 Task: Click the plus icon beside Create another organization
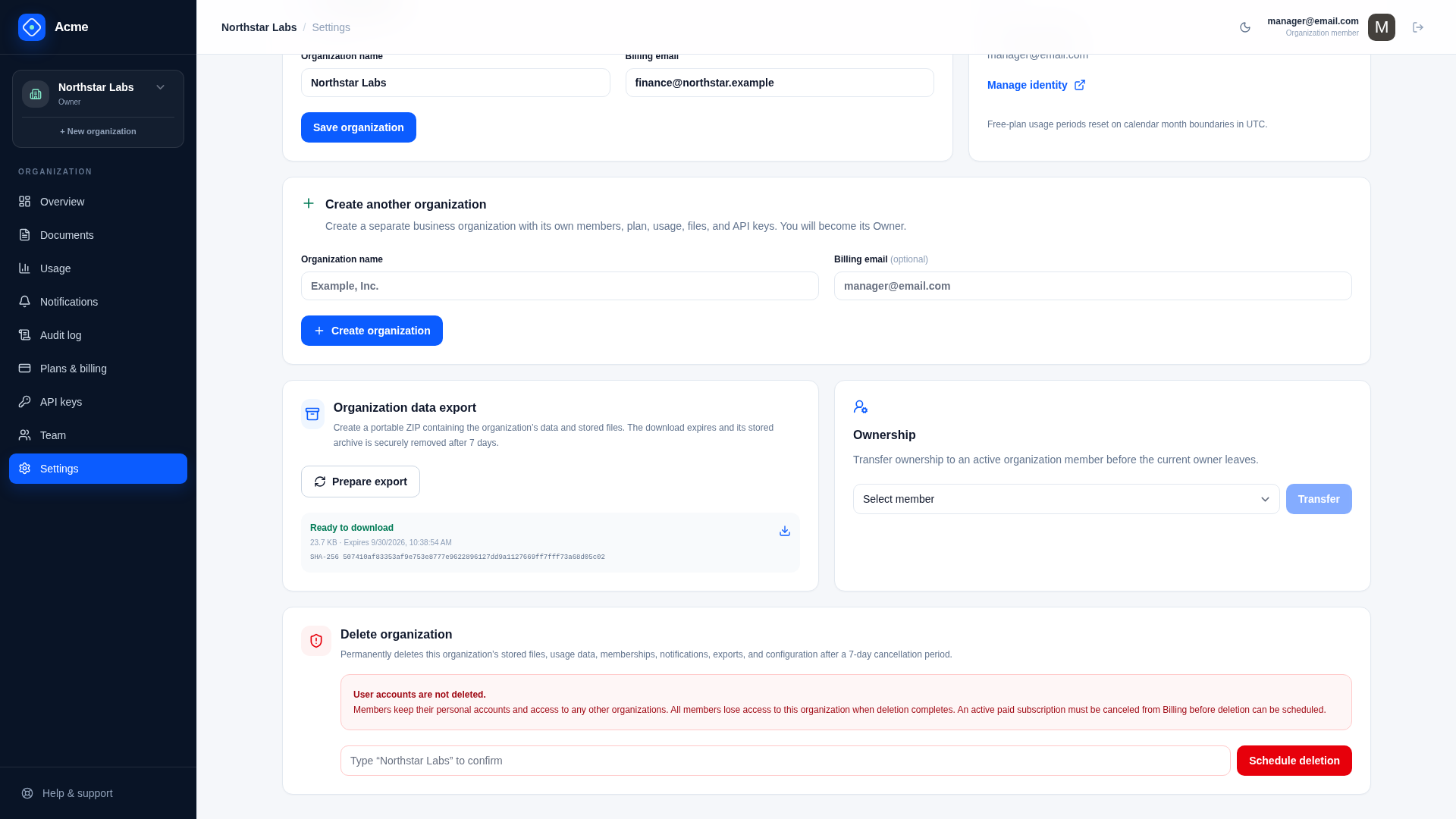point(309,203)
